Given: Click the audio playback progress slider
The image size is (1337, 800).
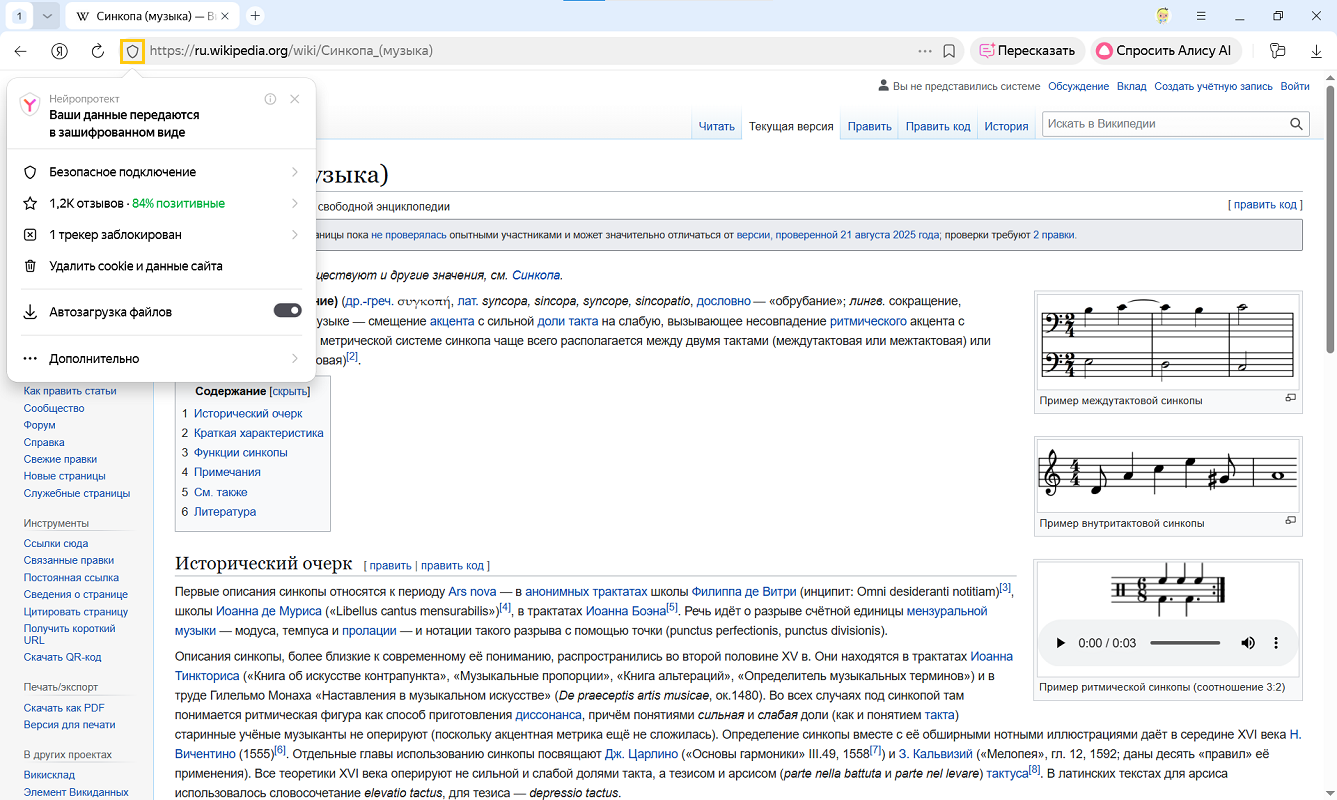Looking at the screenshot, I should pos(1184,643).
